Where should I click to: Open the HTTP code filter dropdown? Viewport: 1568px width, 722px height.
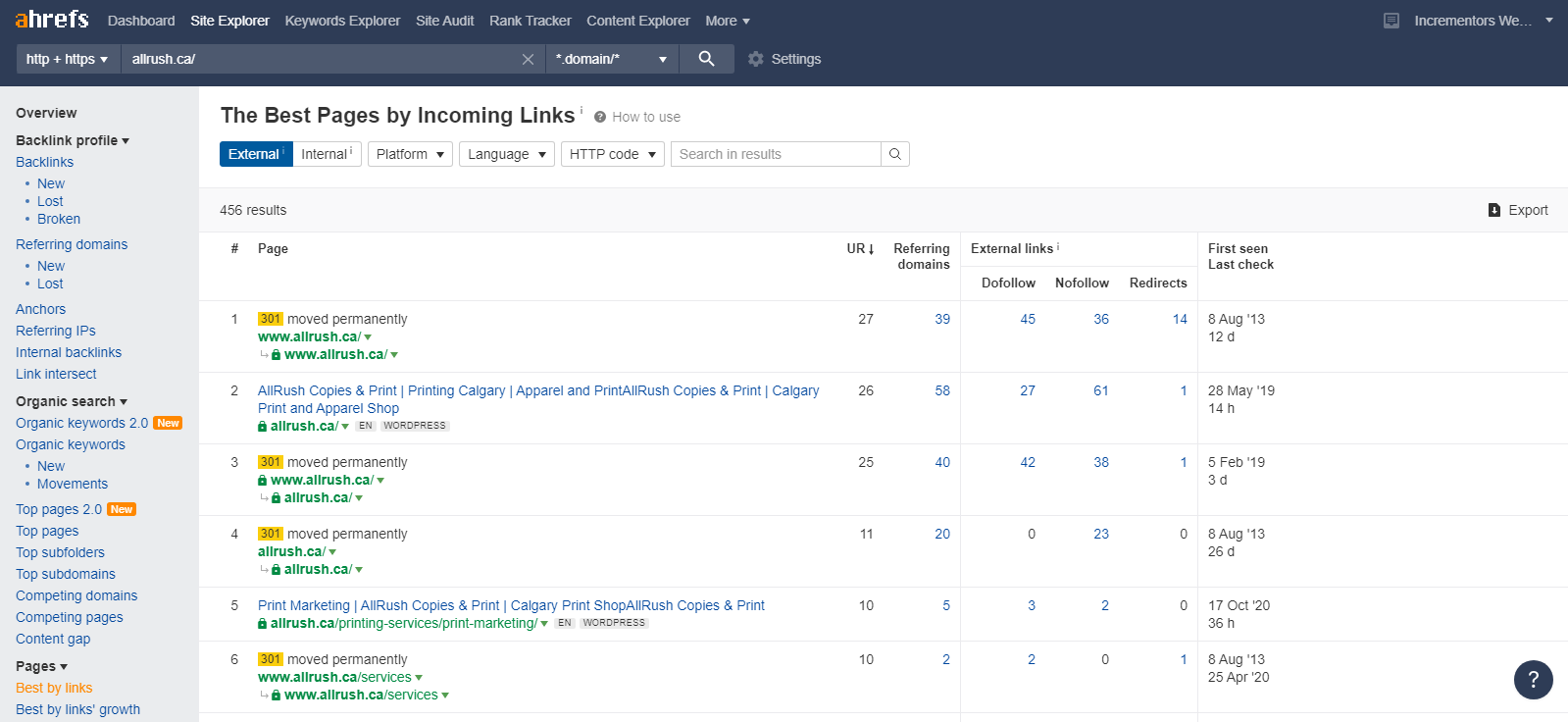point(613,154)
